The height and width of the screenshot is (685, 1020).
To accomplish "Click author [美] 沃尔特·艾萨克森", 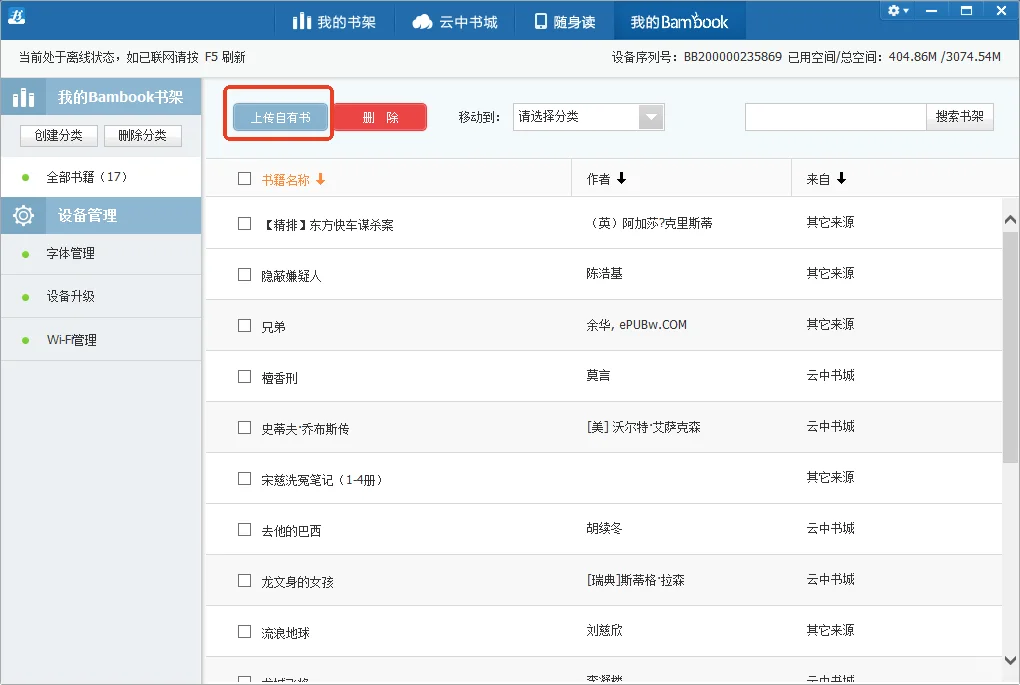I will [643, 427].
